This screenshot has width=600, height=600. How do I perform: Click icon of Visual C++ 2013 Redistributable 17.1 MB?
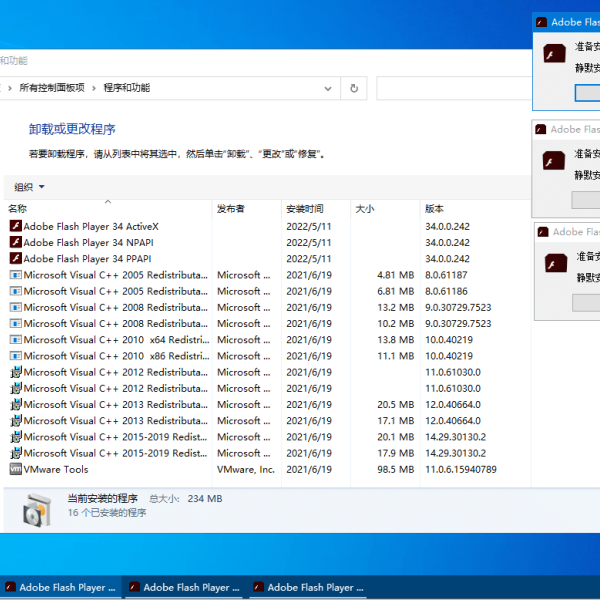click(15, 420)
